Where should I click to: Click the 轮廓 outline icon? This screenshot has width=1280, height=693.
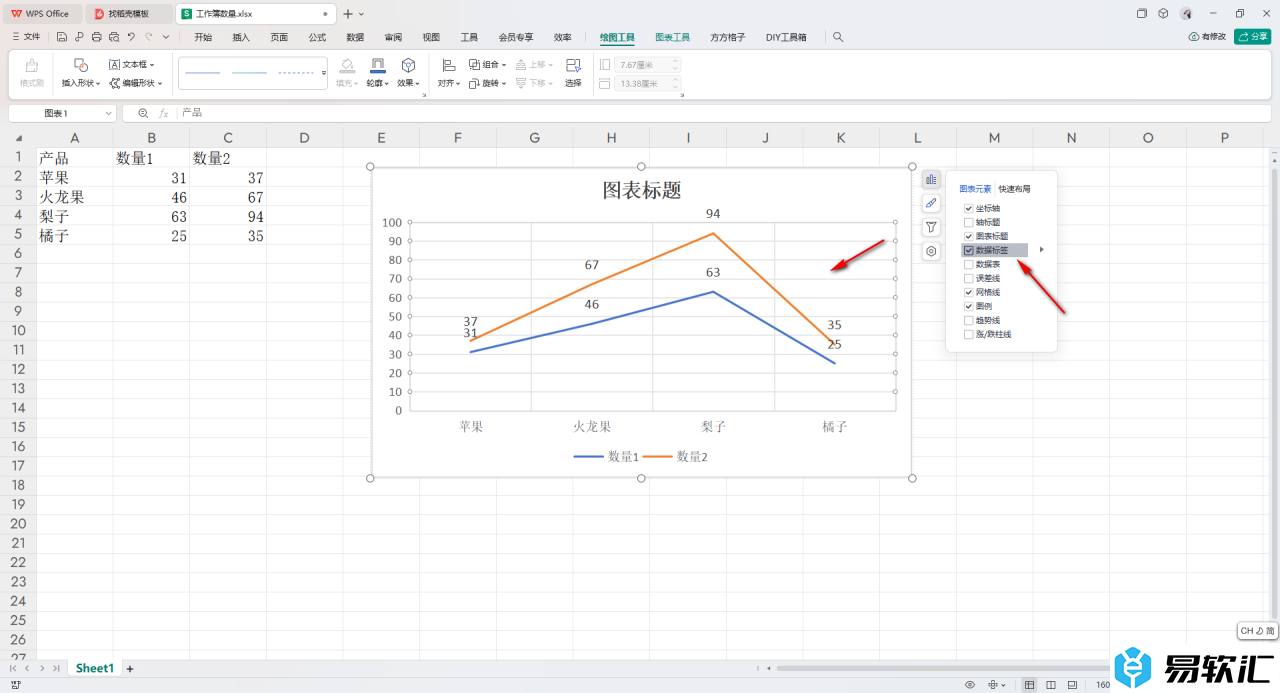(x=377, y=65)
